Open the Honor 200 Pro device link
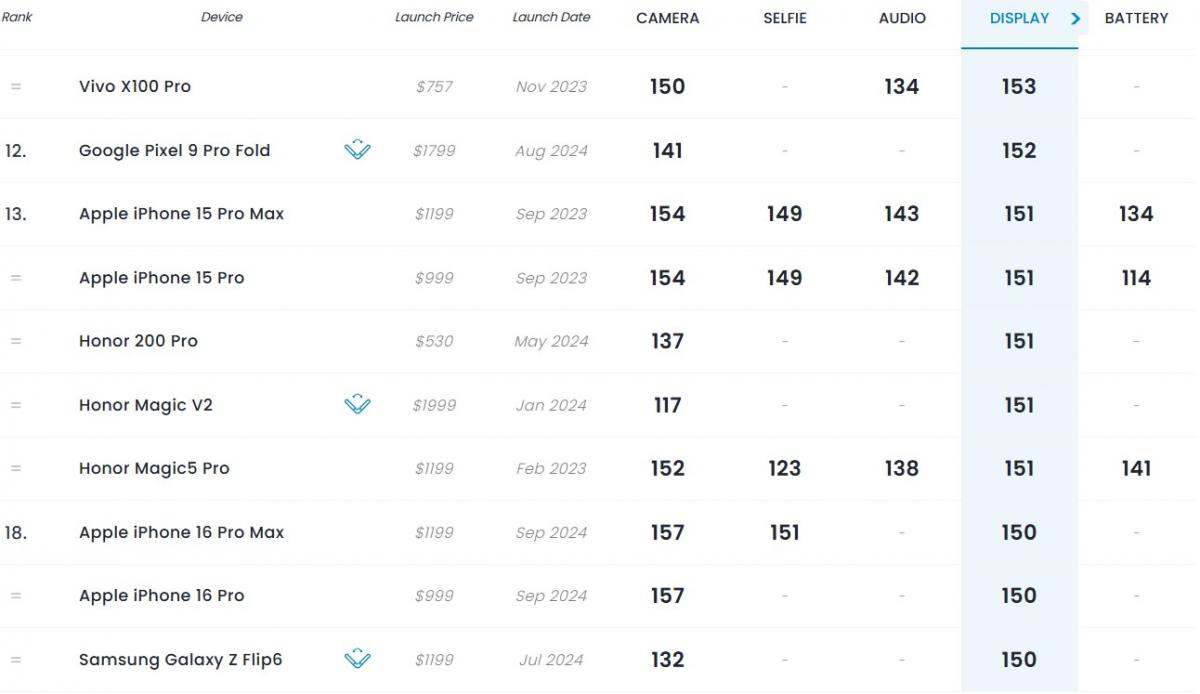 coord(138,341)
